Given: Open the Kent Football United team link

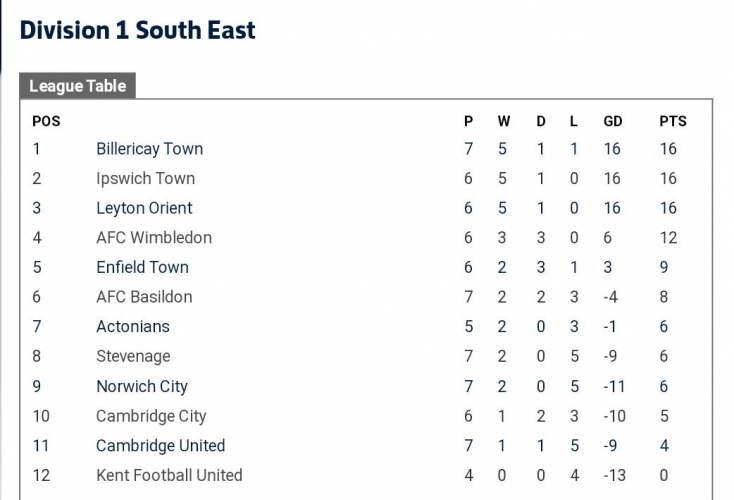Looking at the screenshot, I should pyautogui.click(x=169, y=475).
